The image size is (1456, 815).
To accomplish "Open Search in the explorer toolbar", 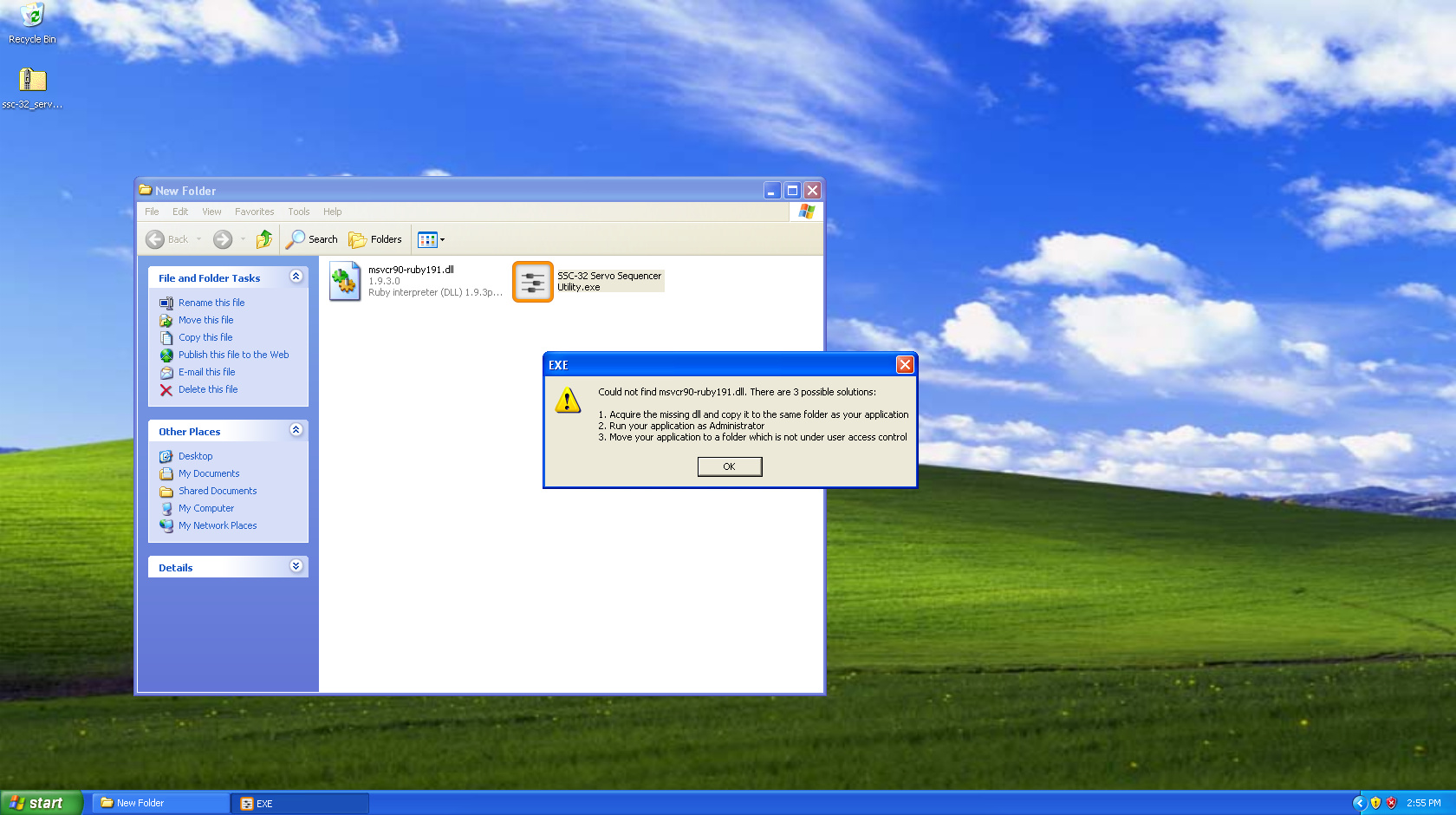I will point(312,239).
